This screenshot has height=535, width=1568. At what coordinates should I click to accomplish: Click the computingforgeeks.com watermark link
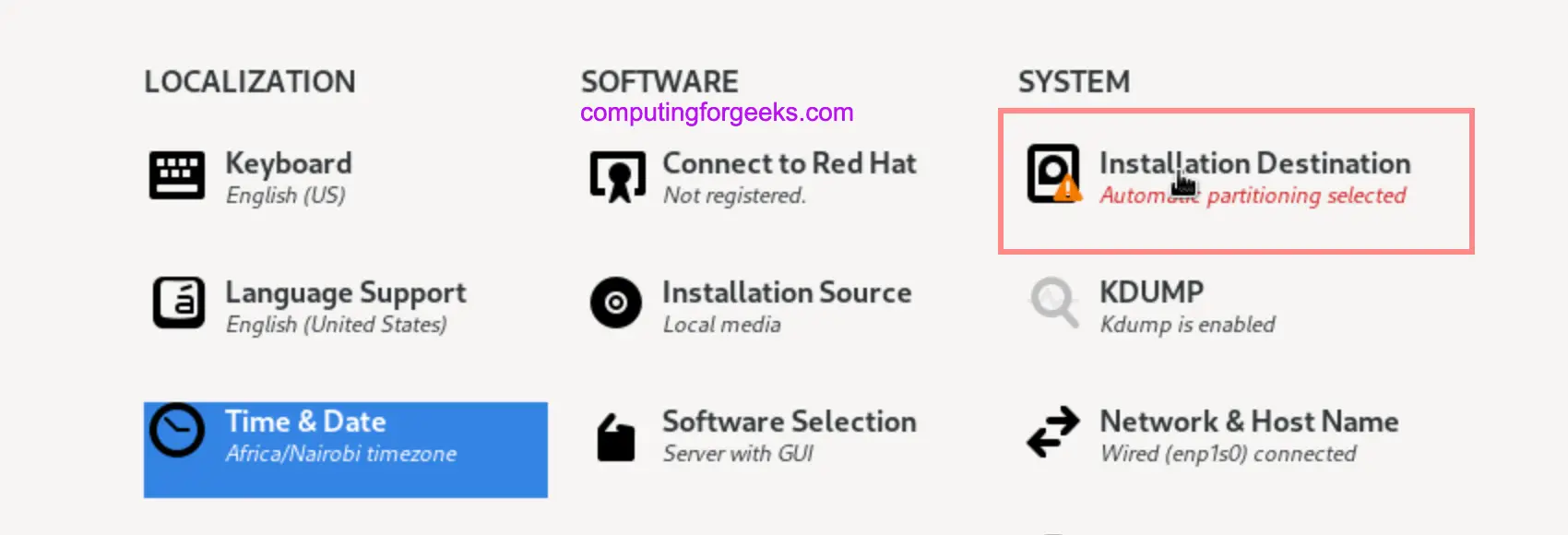[x=717, y=113]
